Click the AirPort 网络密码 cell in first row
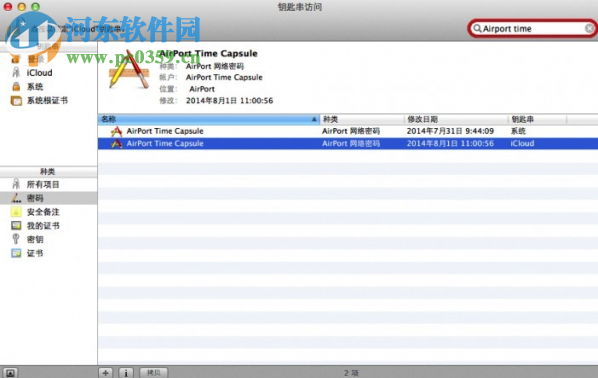 click(x=351, y=131)
